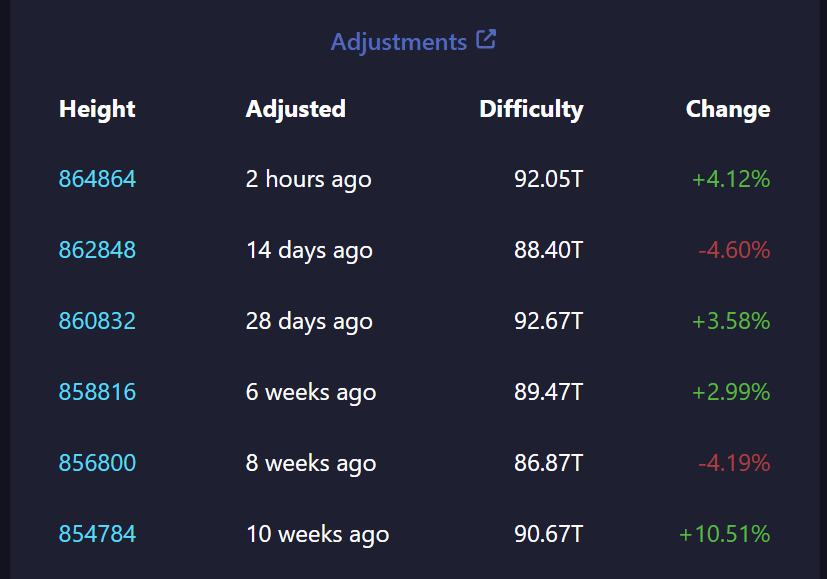Click the '10 weeks ago' timestamp
The width and height of the screenshot is (827, 579).
click(317, 534)
